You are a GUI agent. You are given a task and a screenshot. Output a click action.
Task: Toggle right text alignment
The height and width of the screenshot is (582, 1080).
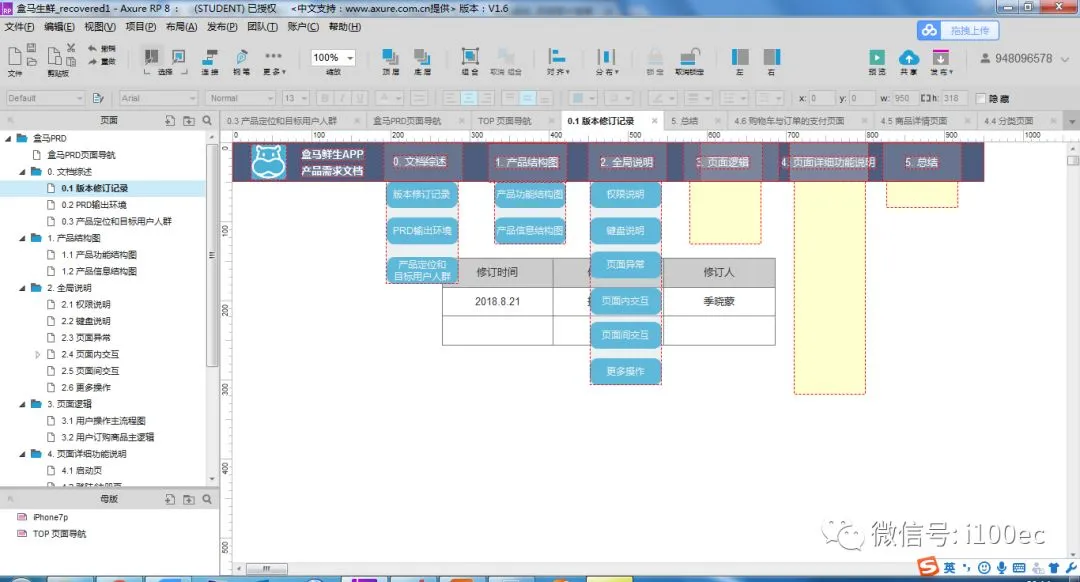(x=486, y=98)
